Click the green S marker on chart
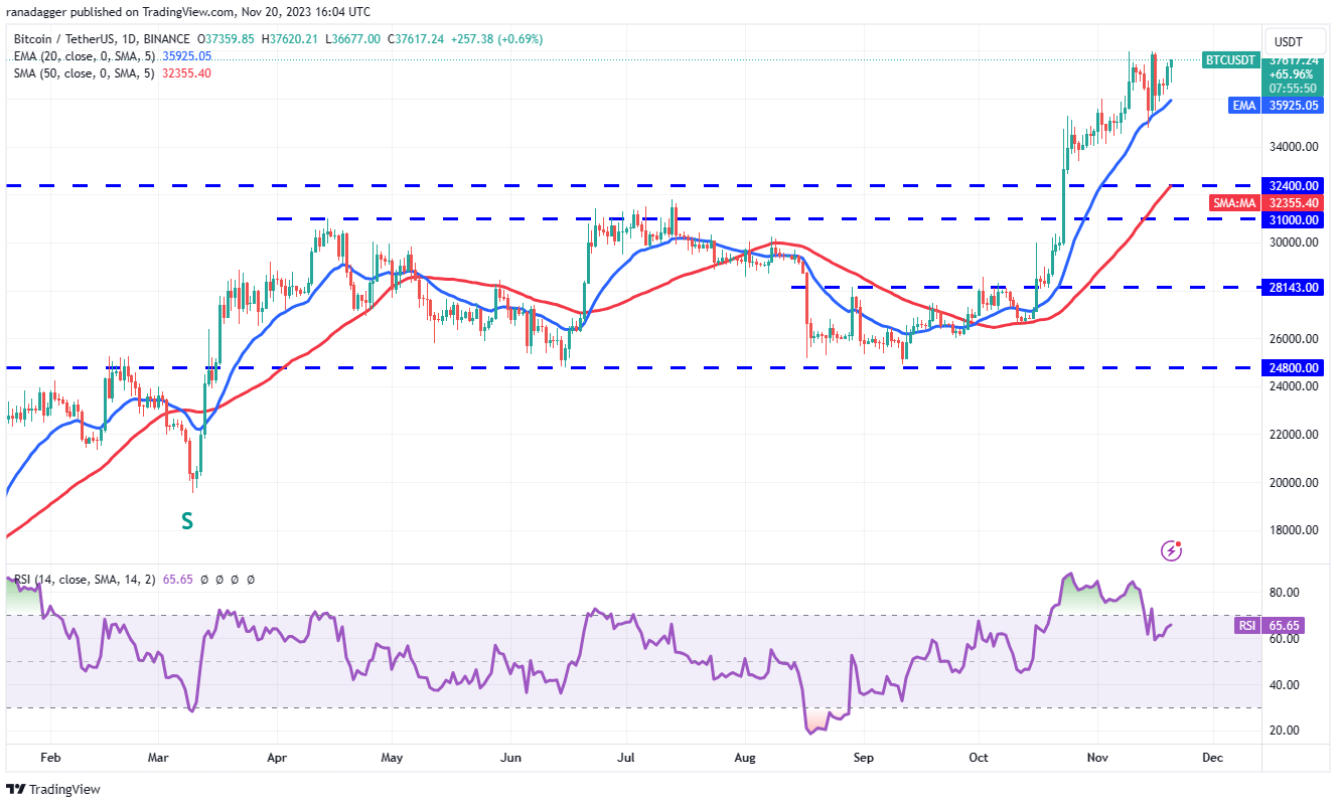 [x=187, y=520]
